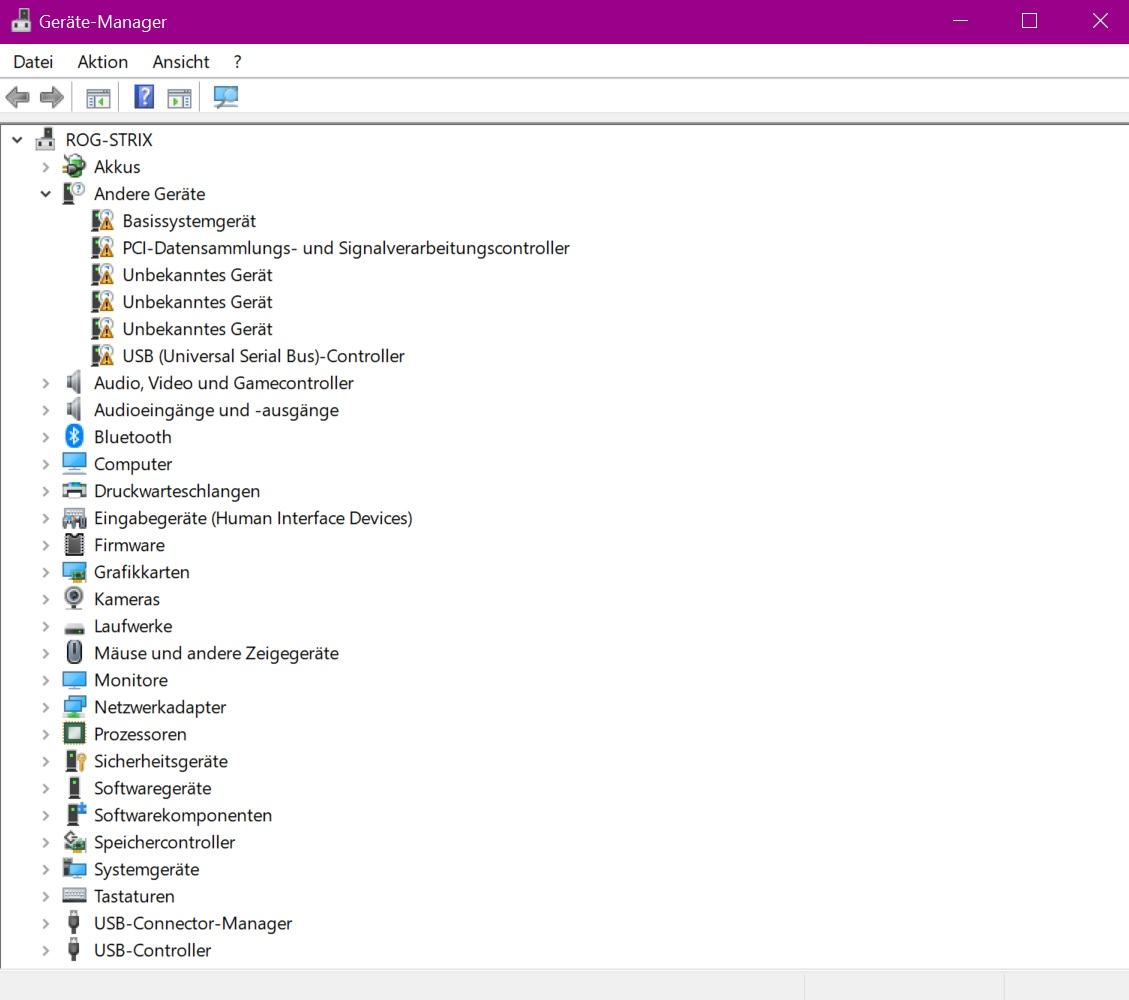
Task: Select PCI-Datensammlungs- und Signalverarbeitungscontroller
Action: pyautogui.click(x=346, y=248)
